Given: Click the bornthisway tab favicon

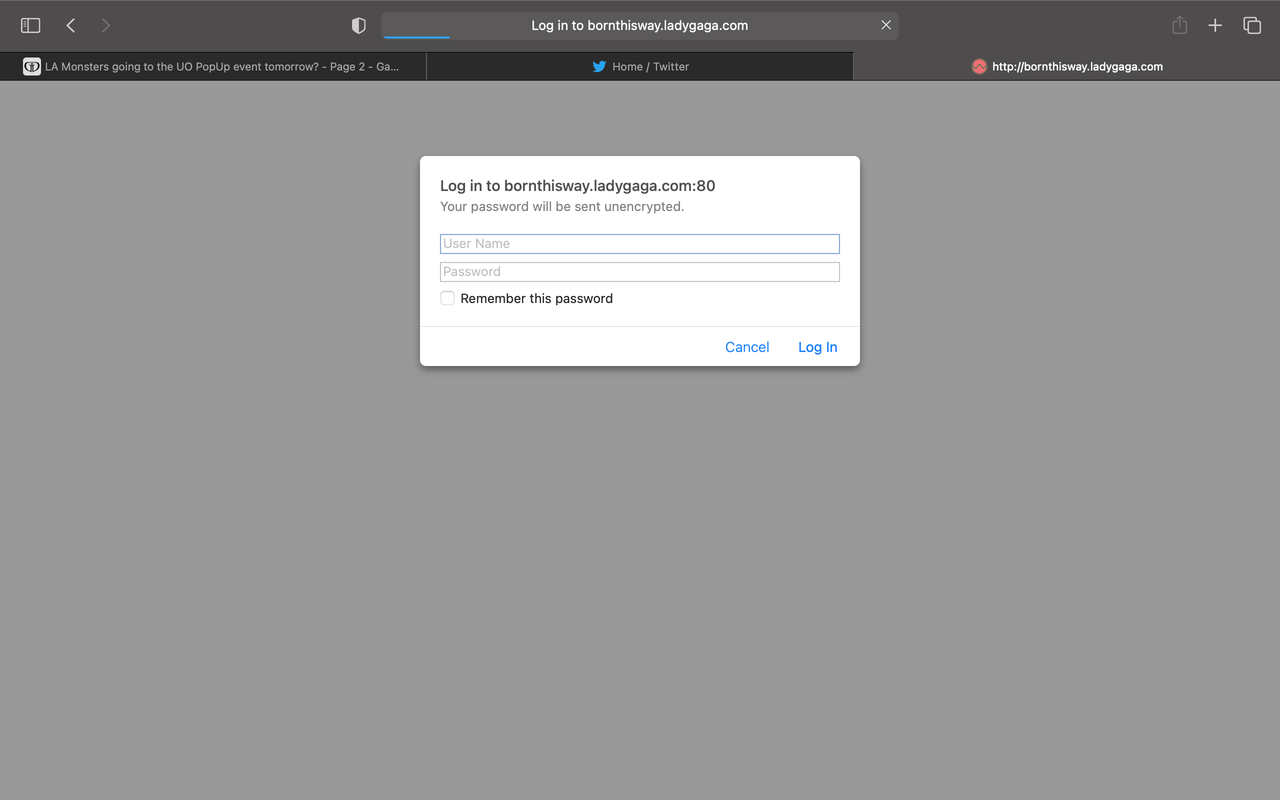Looking at the screenshot, I should [979, 66].
